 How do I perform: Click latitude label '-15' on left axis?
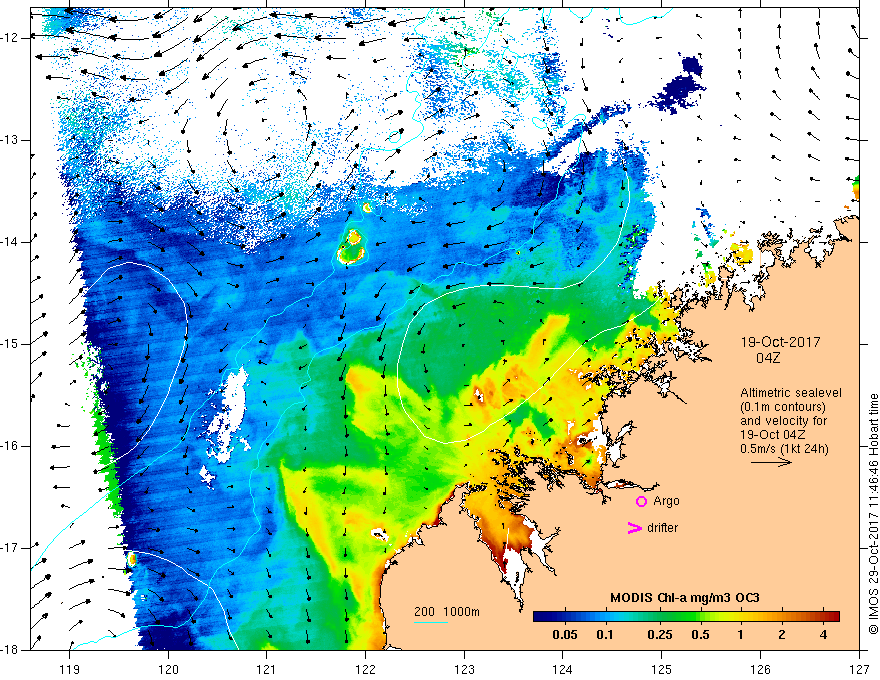tap(10, 344)
